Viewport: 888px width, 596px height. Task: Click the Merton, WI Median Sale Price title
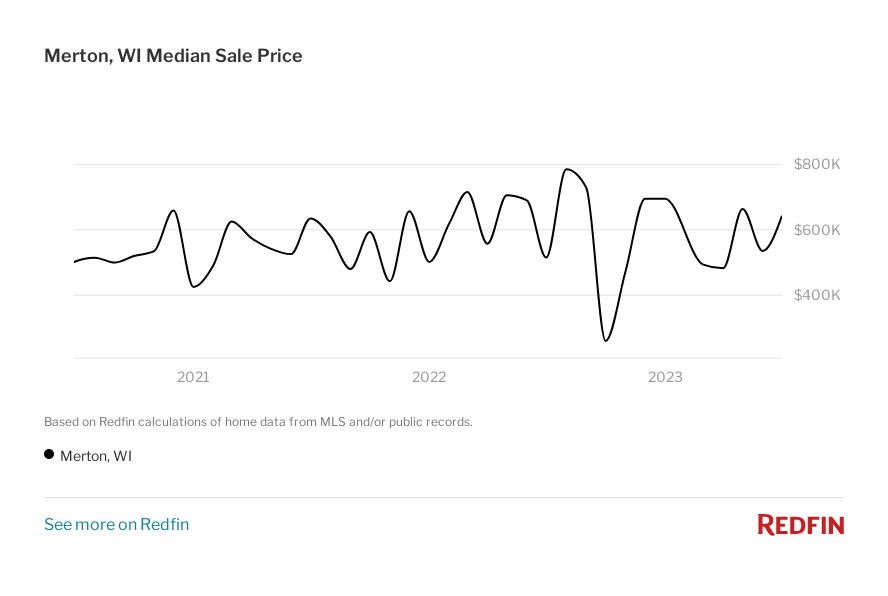[x=173, y=56]
